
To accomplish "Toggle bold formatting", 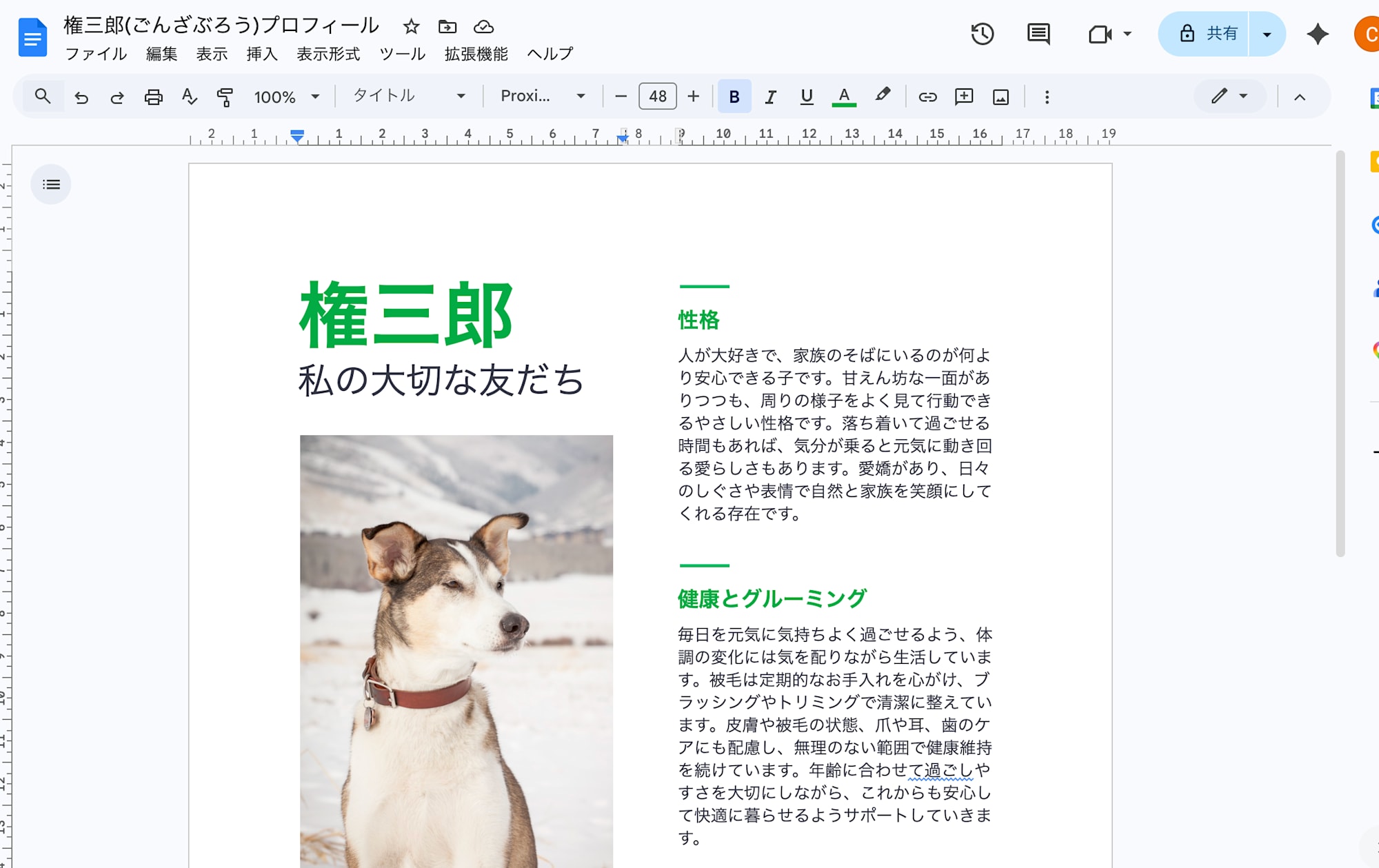I will click(734, 97).
